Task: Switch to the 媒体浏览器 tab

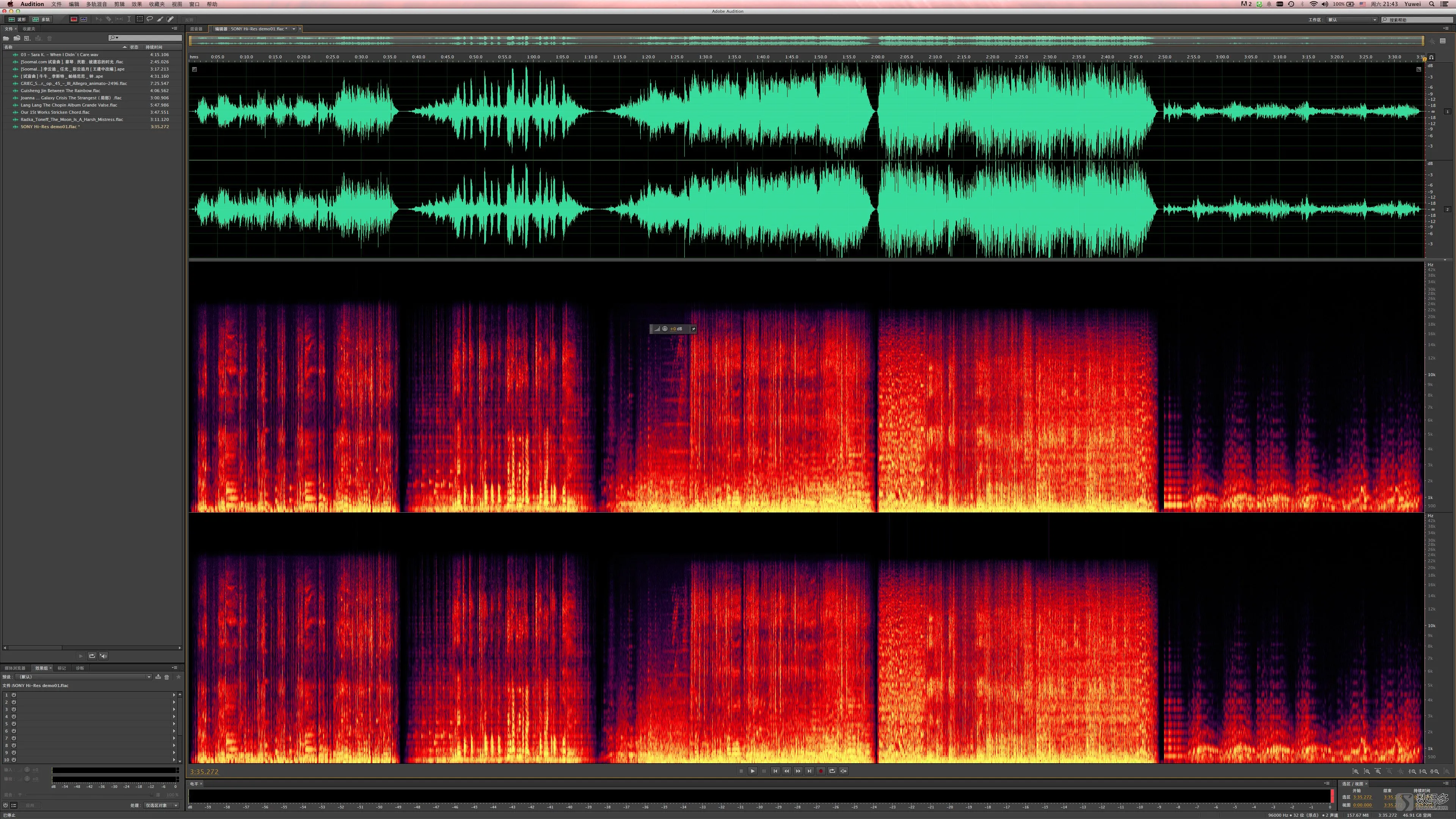Action: click(15, 668)
